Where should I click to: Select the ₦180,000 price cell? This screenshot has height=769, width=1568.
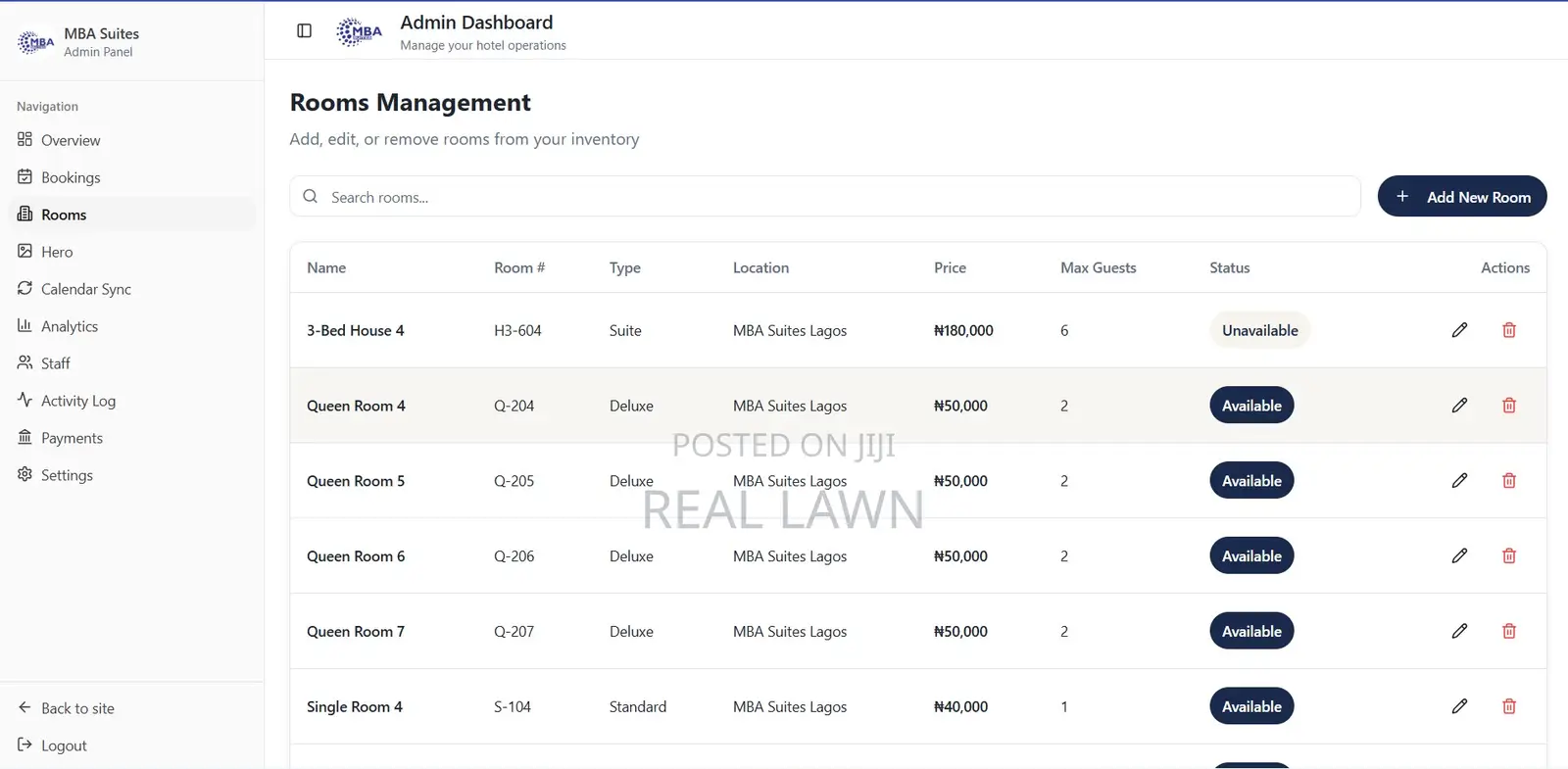963,330
